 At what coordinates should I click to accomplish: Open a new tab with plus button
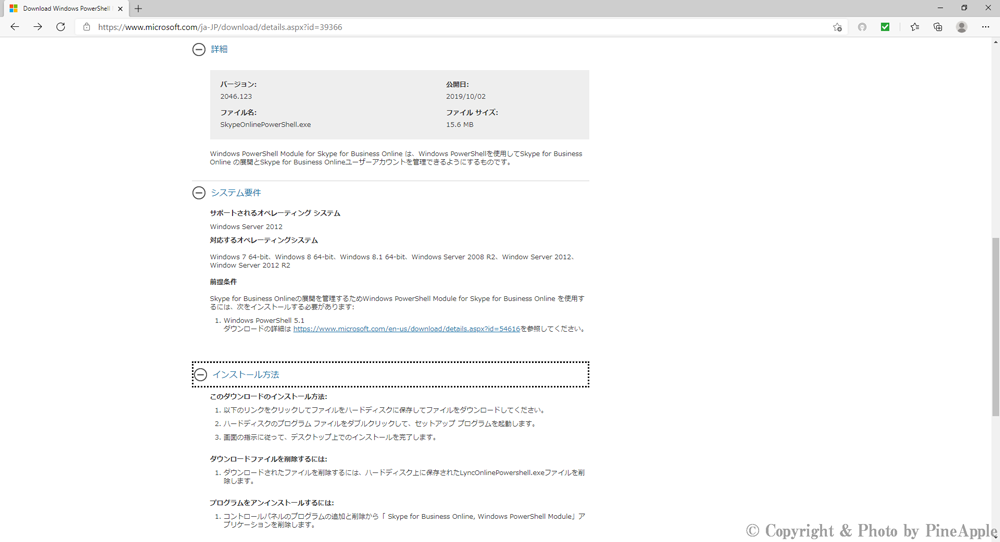(x=138, y=8)
